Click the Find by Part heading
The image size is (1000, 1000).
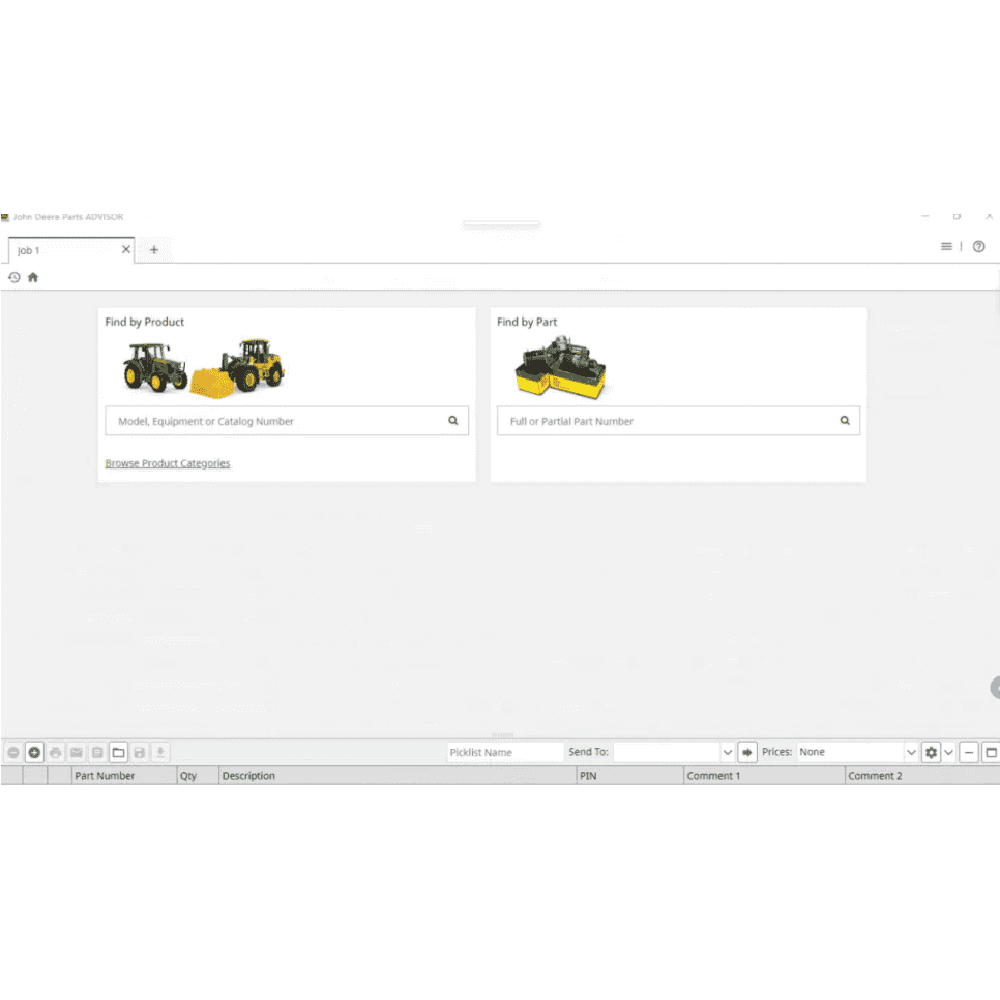527,322
